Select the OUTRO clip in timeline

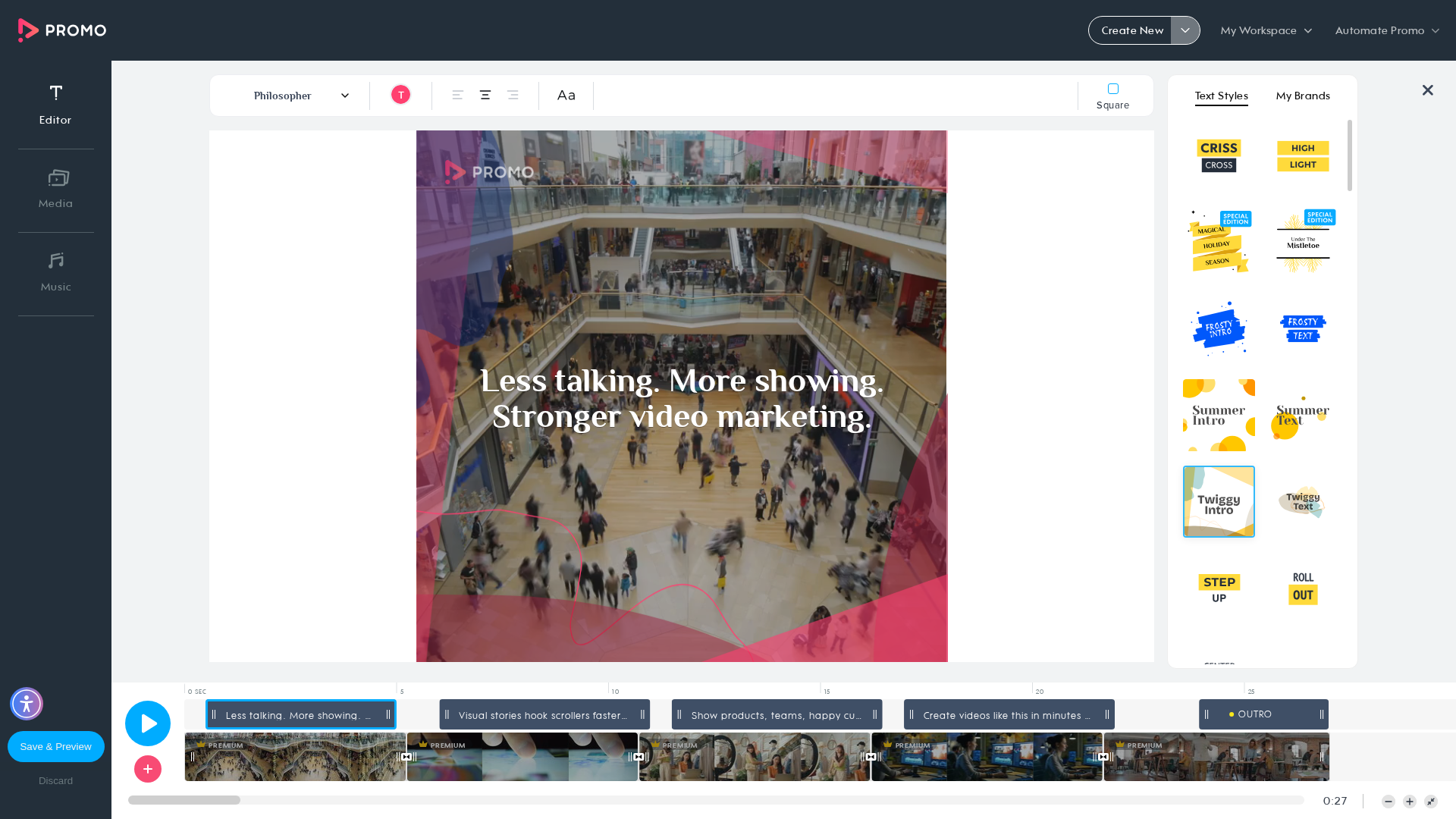tap(1263, 714)
